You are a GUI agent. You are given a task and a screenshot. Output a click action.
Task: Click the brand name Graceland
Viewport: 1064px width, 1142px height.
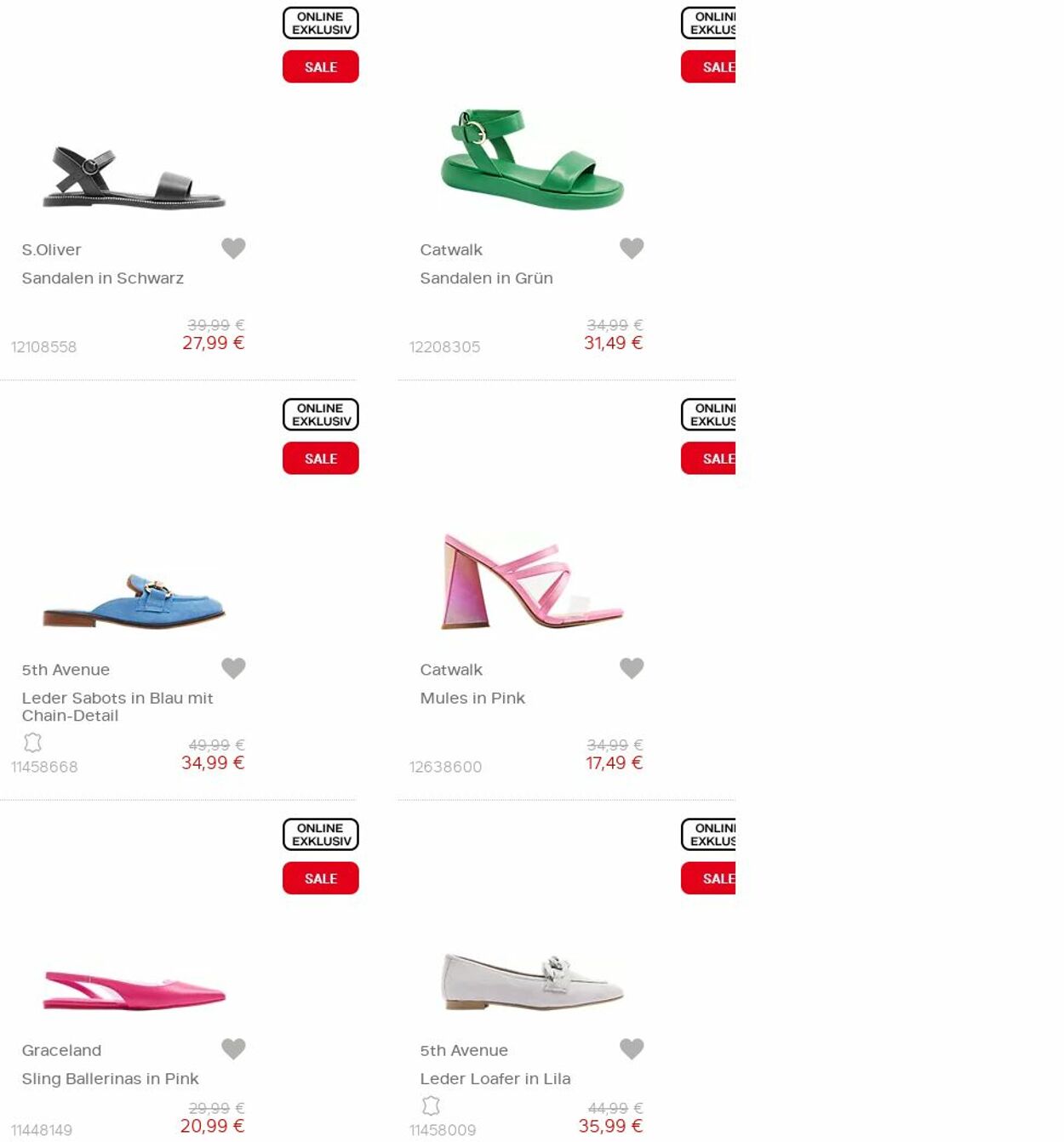point(60,1049)
